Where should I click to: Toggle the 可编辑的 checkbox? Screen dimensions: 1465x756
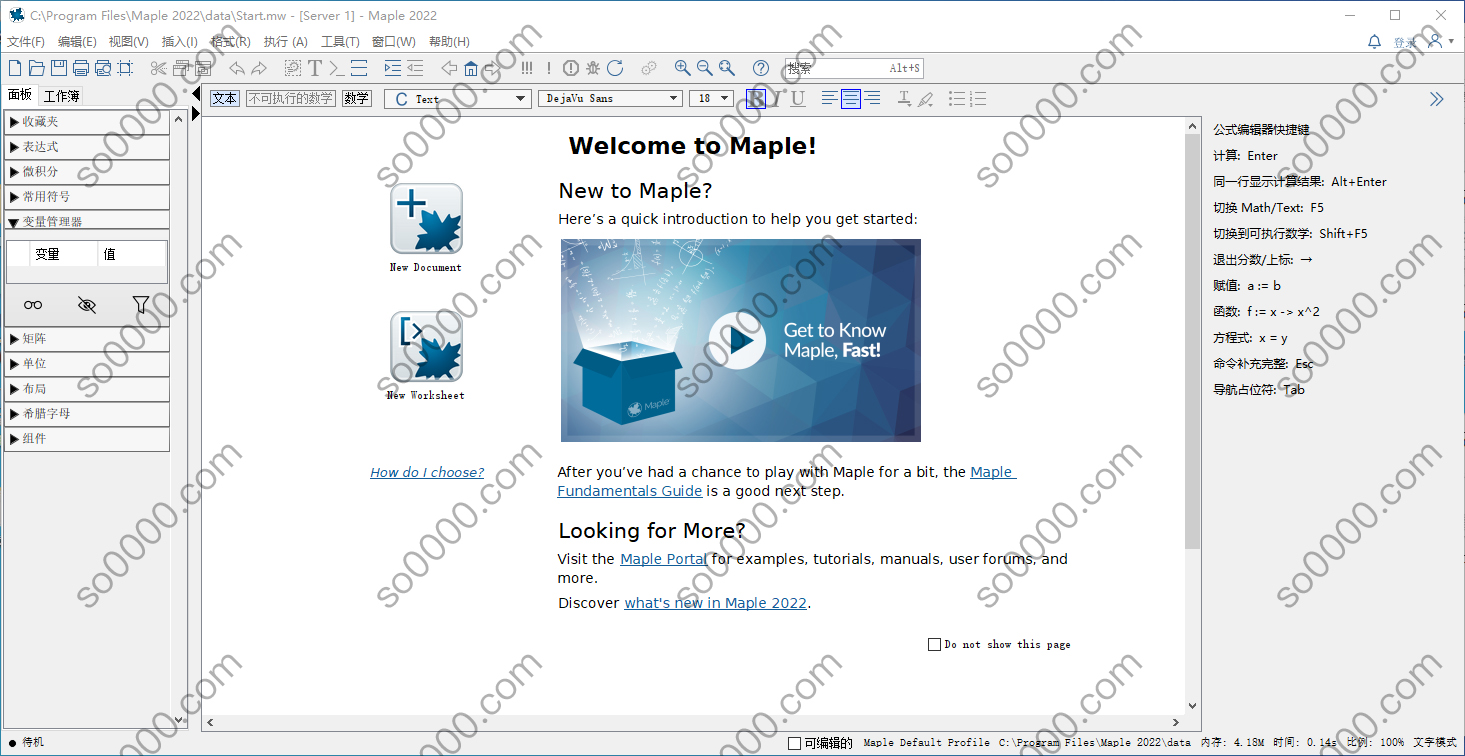(794, 743)
